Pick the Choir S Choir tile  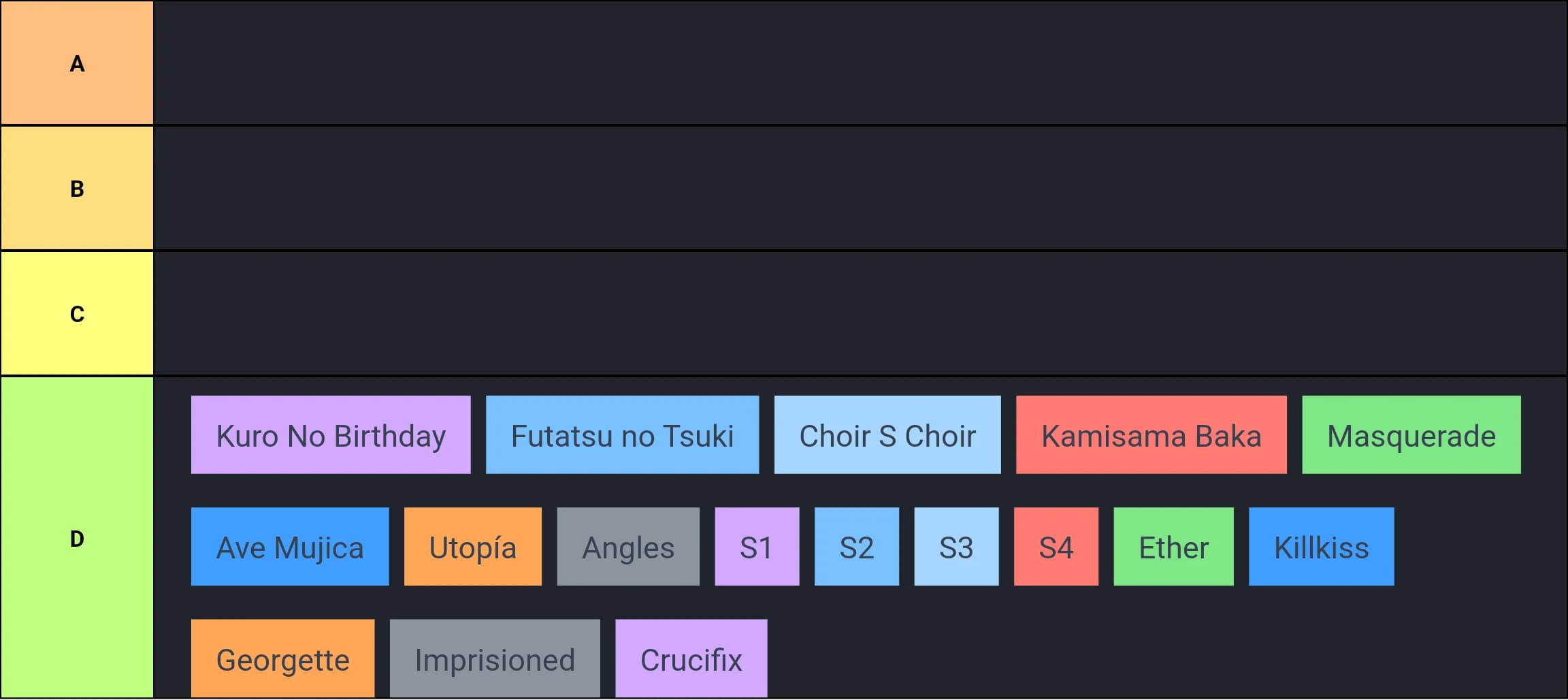pyautogui.click(x=887, y=434)
